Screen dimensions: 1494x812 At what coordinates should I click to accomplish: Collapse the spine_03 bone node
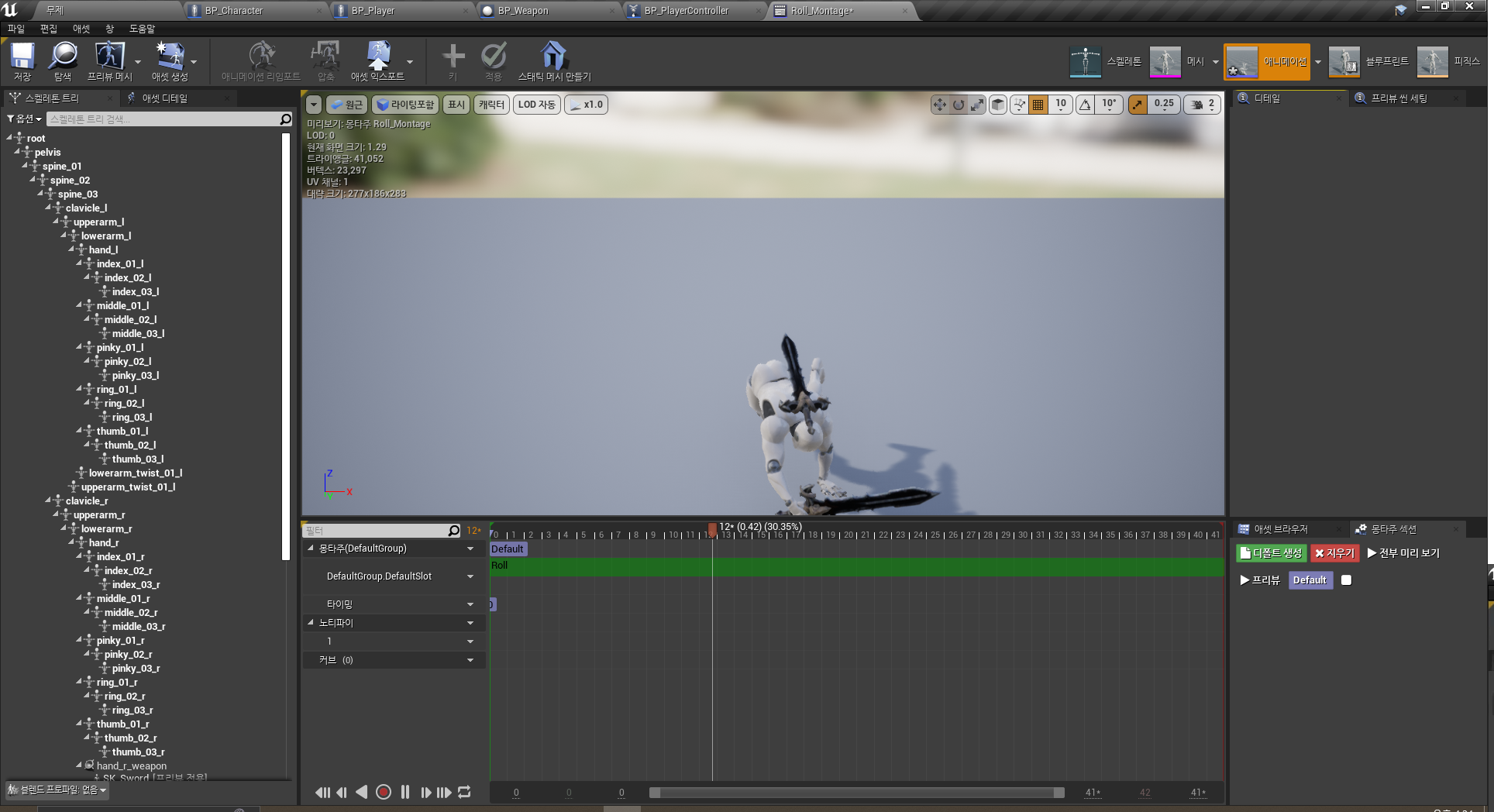tap(41, 193)
